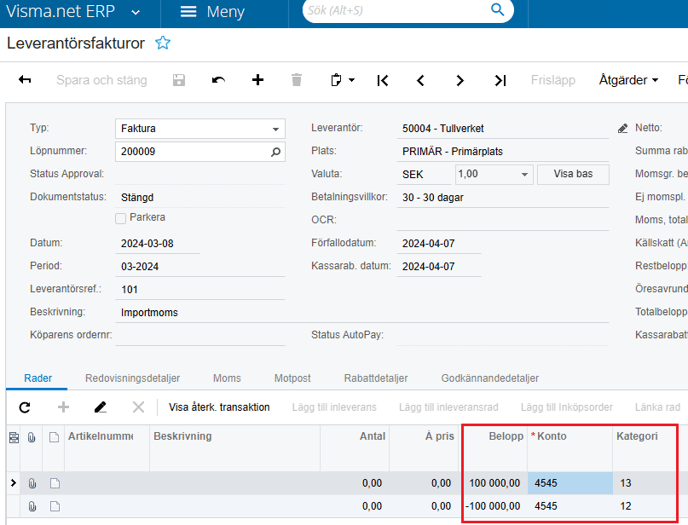Open the Moms tab

[227, 378]
